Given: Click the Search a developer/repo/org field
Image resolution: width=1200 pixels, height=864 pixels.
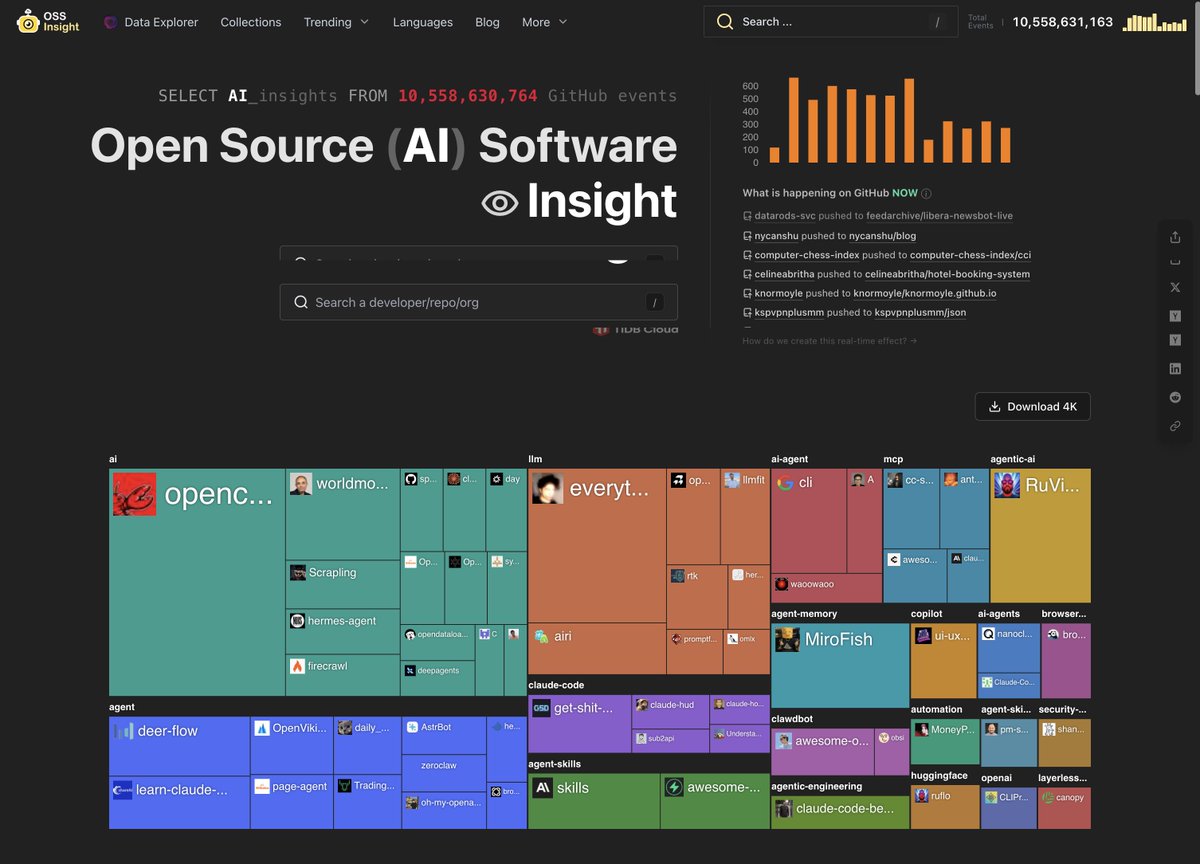Looking at the screenshot, I should pos(478,302).
